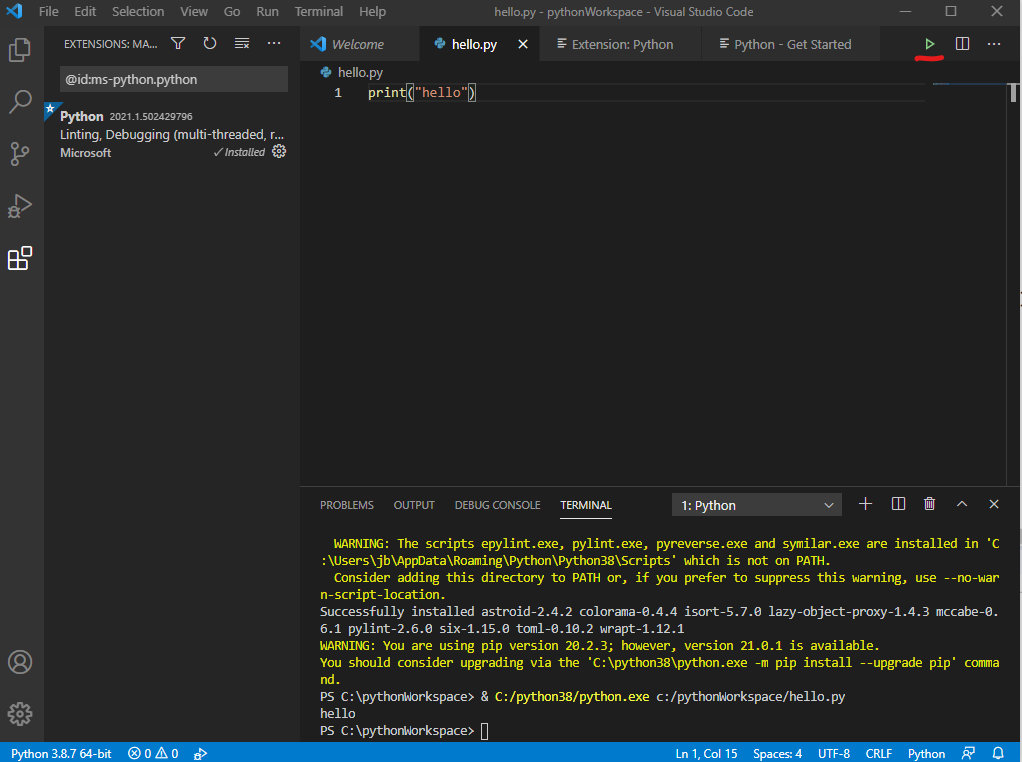
Task: Open Extensions views and more actions menu
Action: coord(274,44)
